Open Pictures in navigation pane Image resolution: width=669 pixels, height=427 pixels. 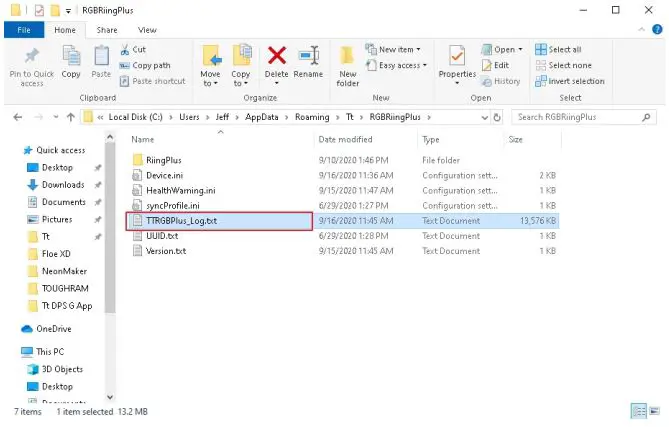(x=57, y=219)
